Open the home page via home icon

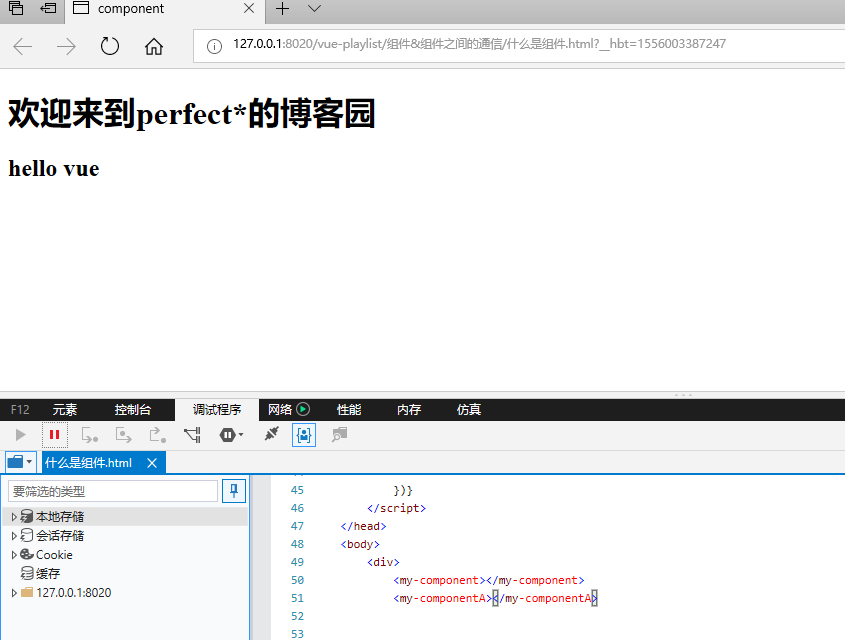coord(154,46)
